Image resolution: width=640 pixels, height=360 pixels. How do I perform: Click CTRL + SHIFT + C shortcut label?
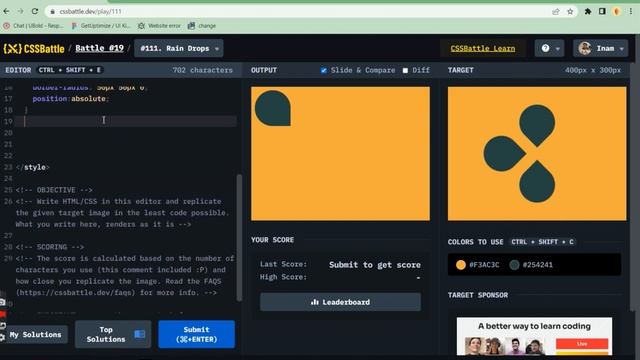point(542,242)
